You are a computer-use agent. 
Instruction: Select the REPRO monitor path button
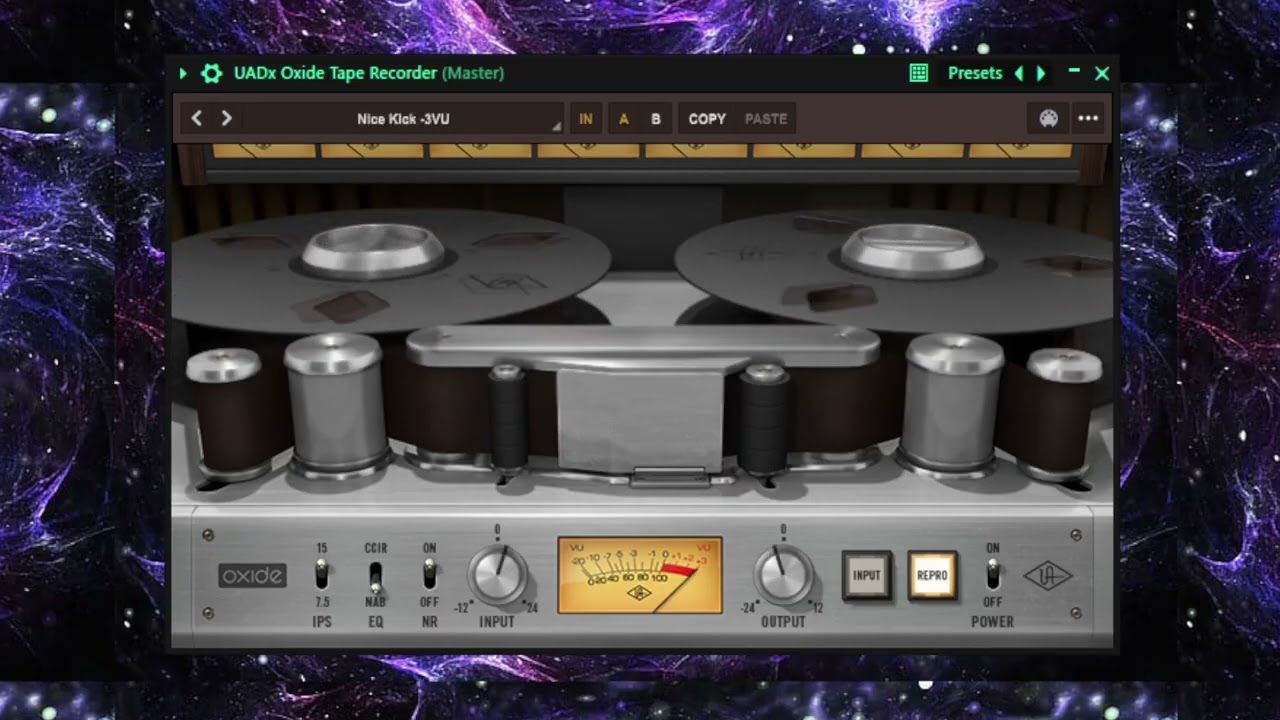pyautogui.click(x=932, y=575)
